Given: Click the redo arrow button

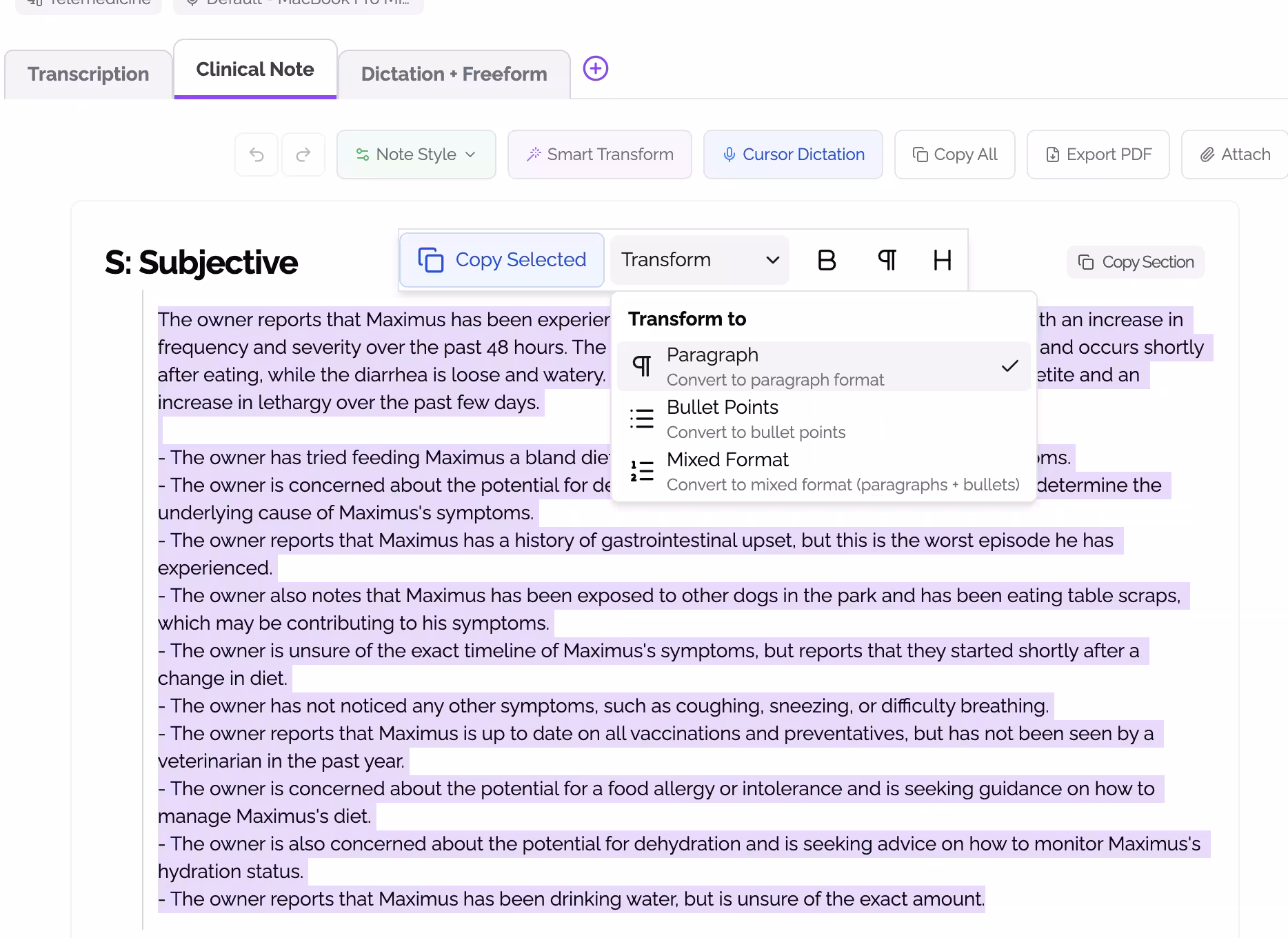Looking at the screenshot, I should (x=303, y=154).
